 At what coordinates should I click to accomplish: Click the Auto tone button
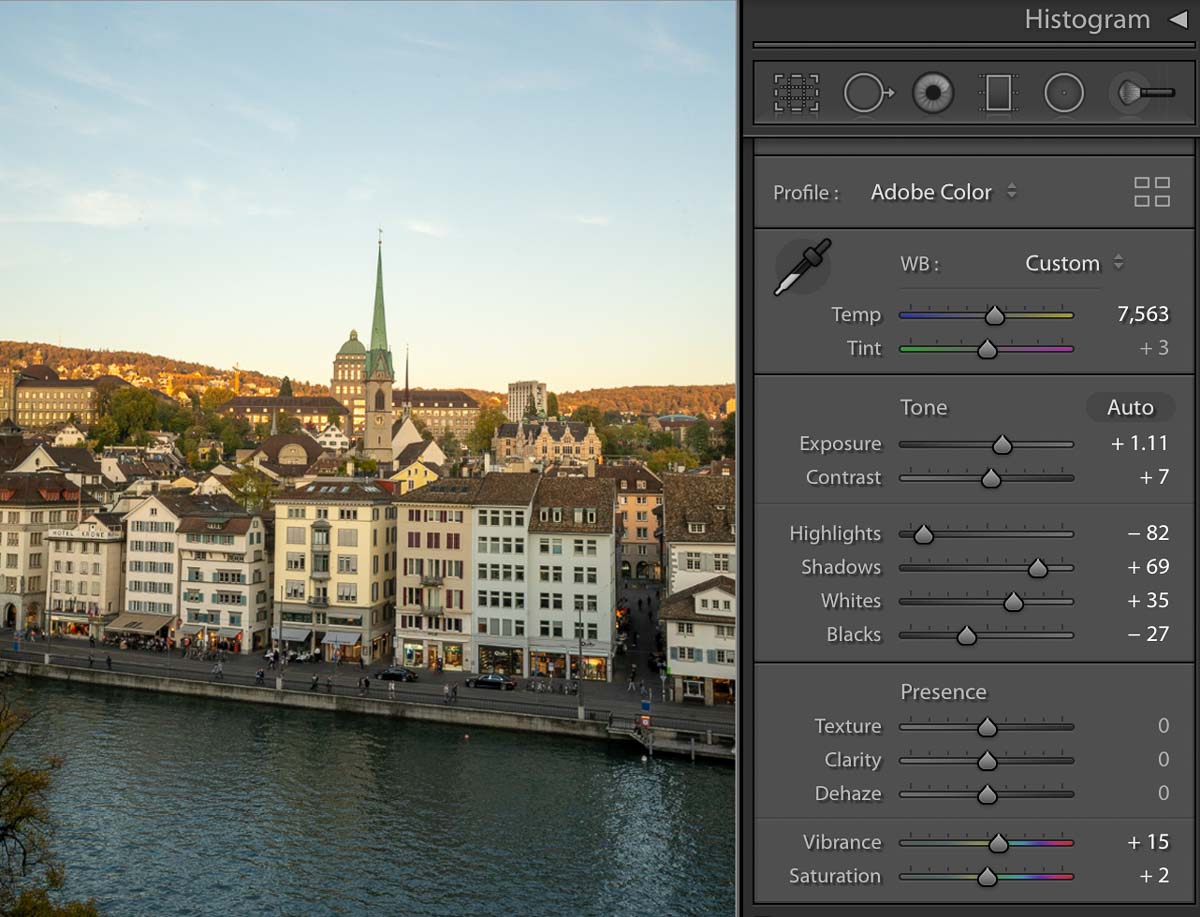click(1130, 407)
